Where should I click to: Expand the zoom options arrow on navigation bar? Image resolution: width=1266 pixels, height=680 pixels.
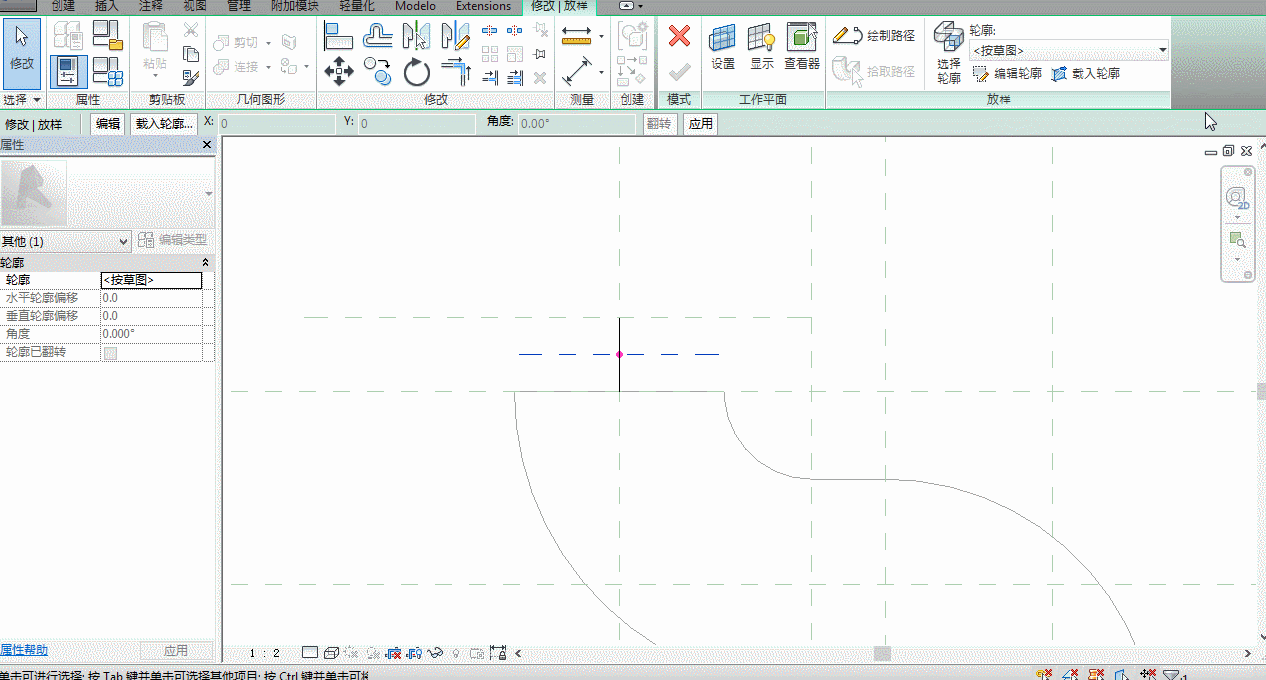tap(1237, 259)
